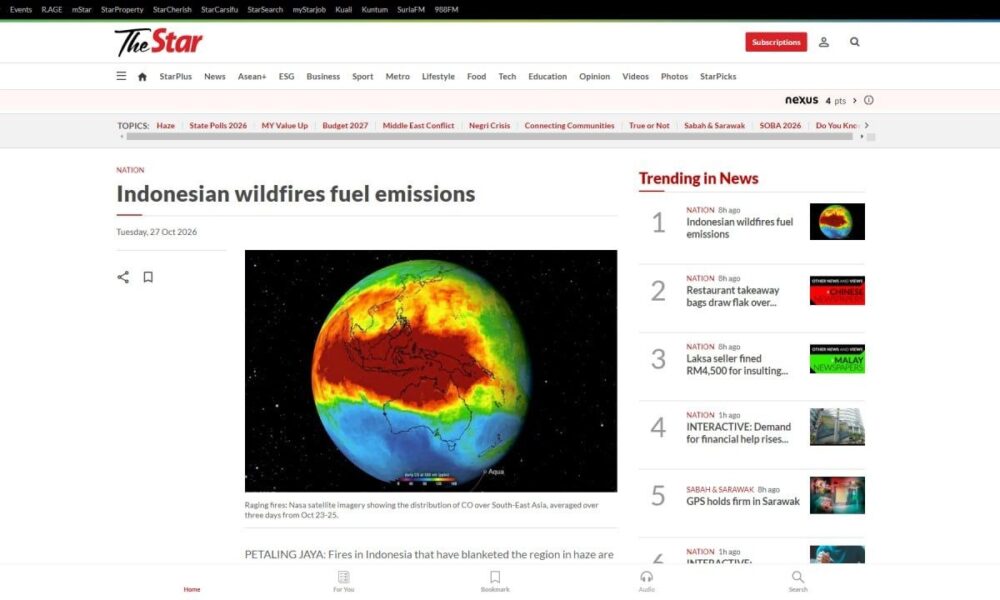
Task: Click the Subscriptions button
Action: tap(776, 42)
